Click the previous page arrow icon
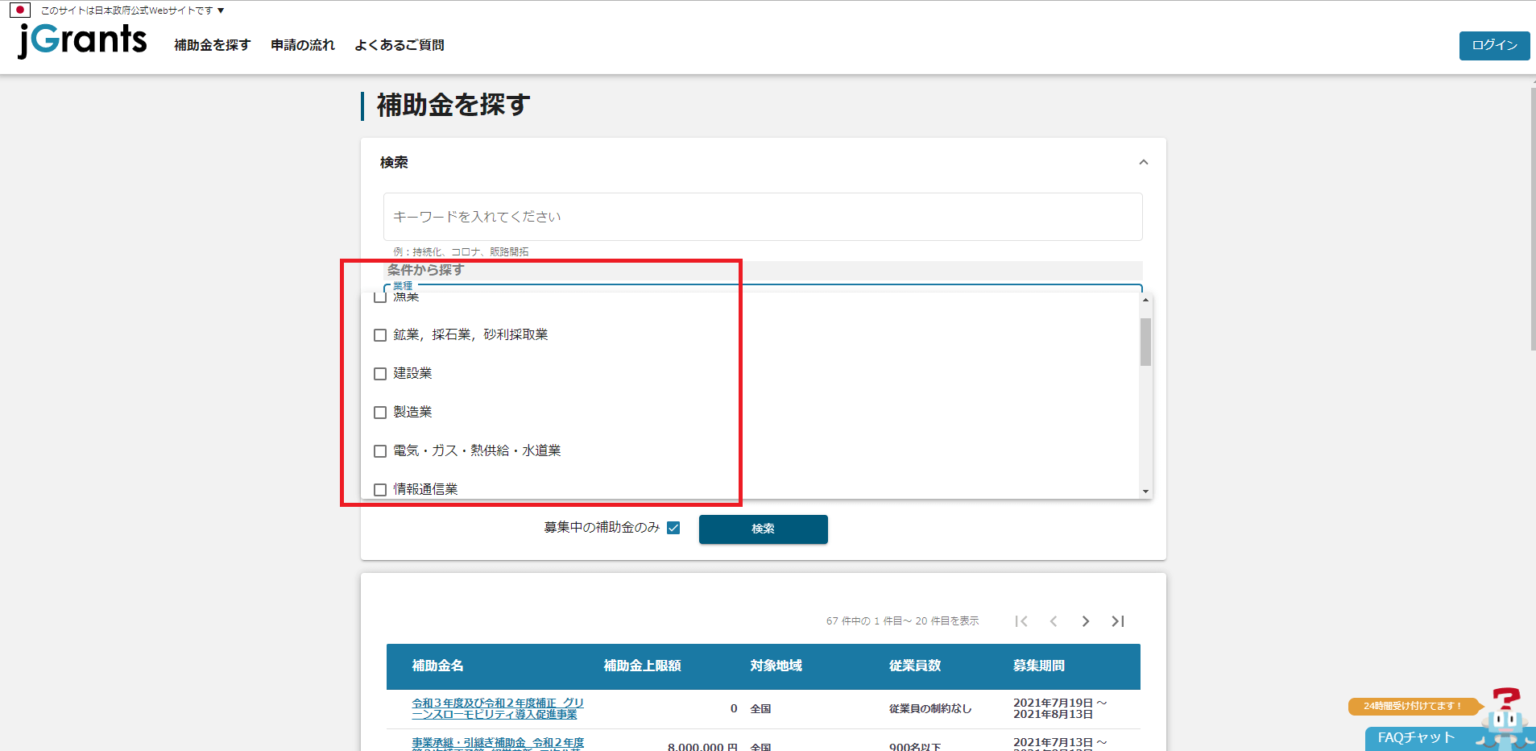The image size is (1536, 751). coord(1053,621)
